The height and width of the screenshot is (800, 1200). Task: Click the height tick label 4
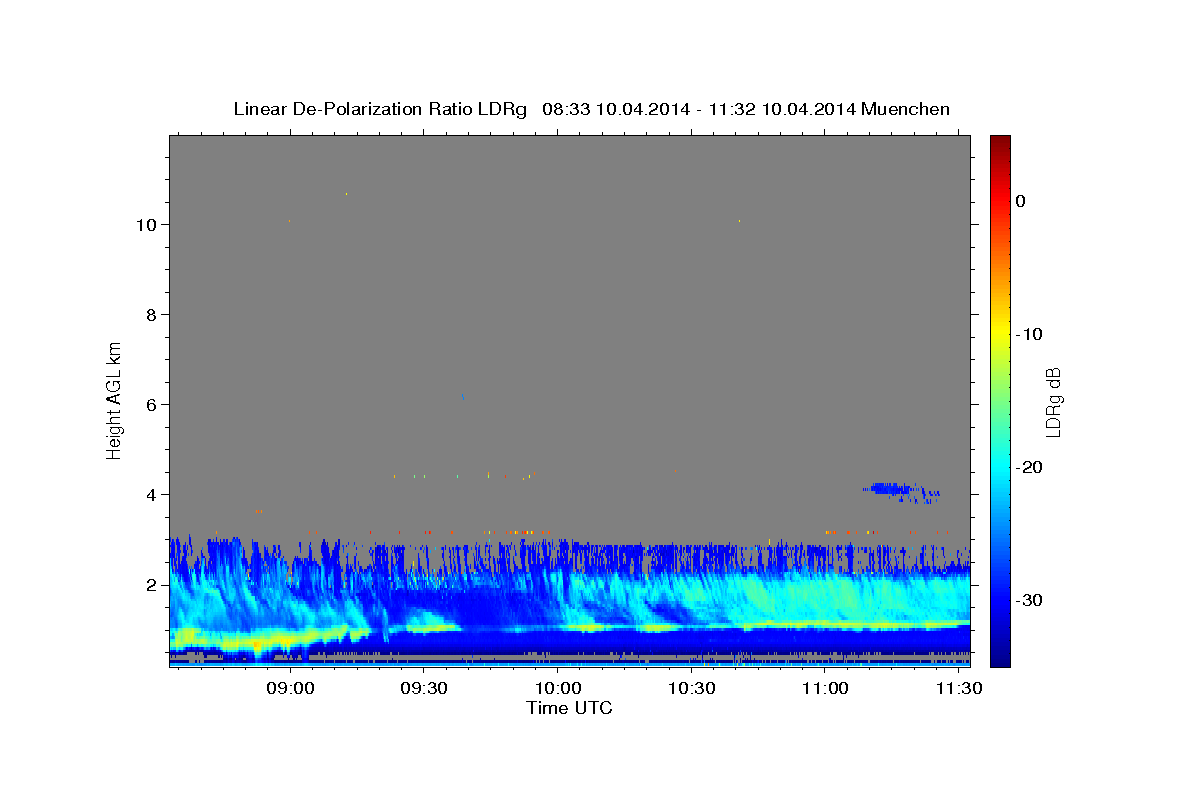click(152, 495)
